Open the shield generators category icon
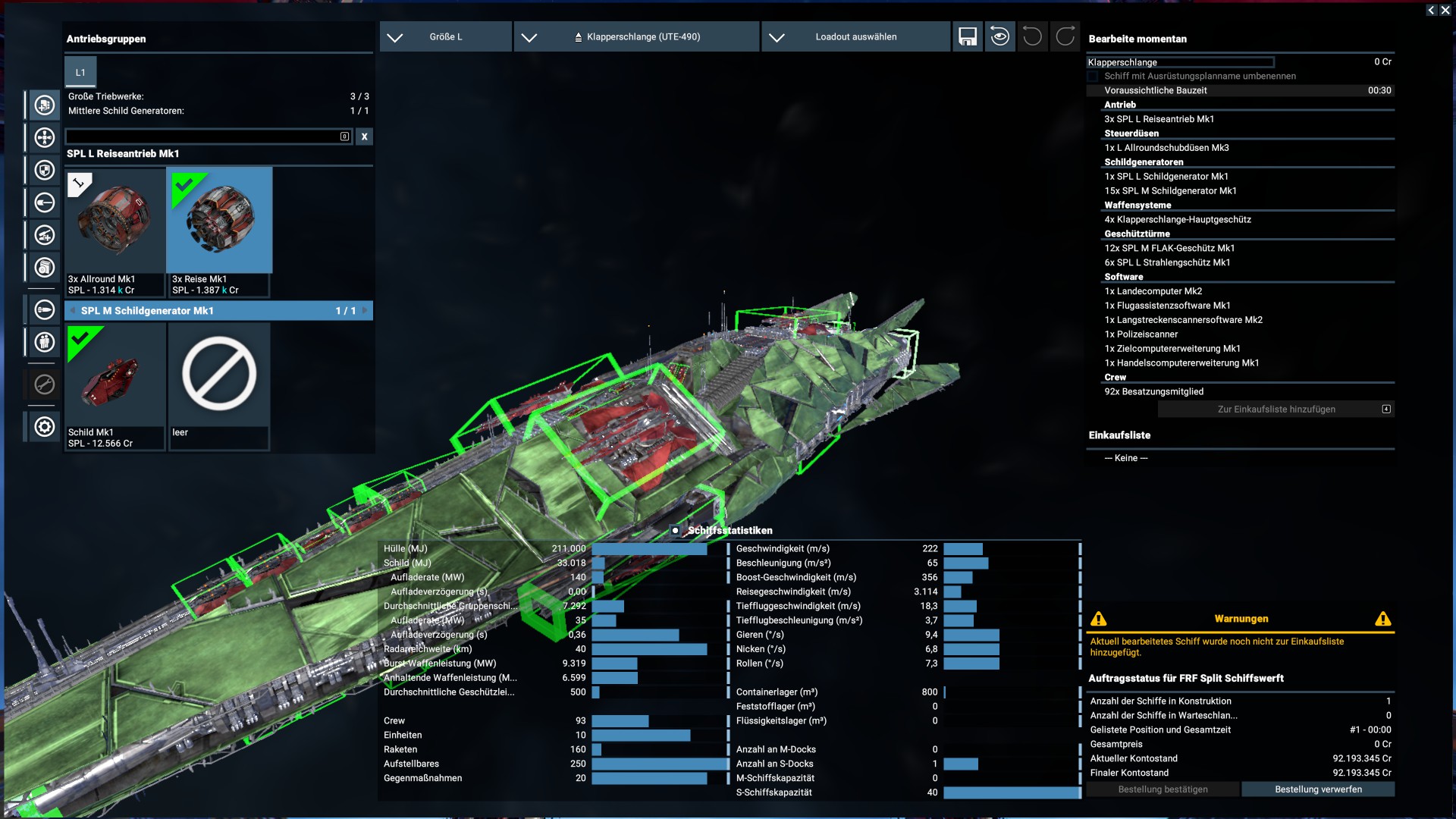Screen dimensions: 1456x819 tap(45, 171)
